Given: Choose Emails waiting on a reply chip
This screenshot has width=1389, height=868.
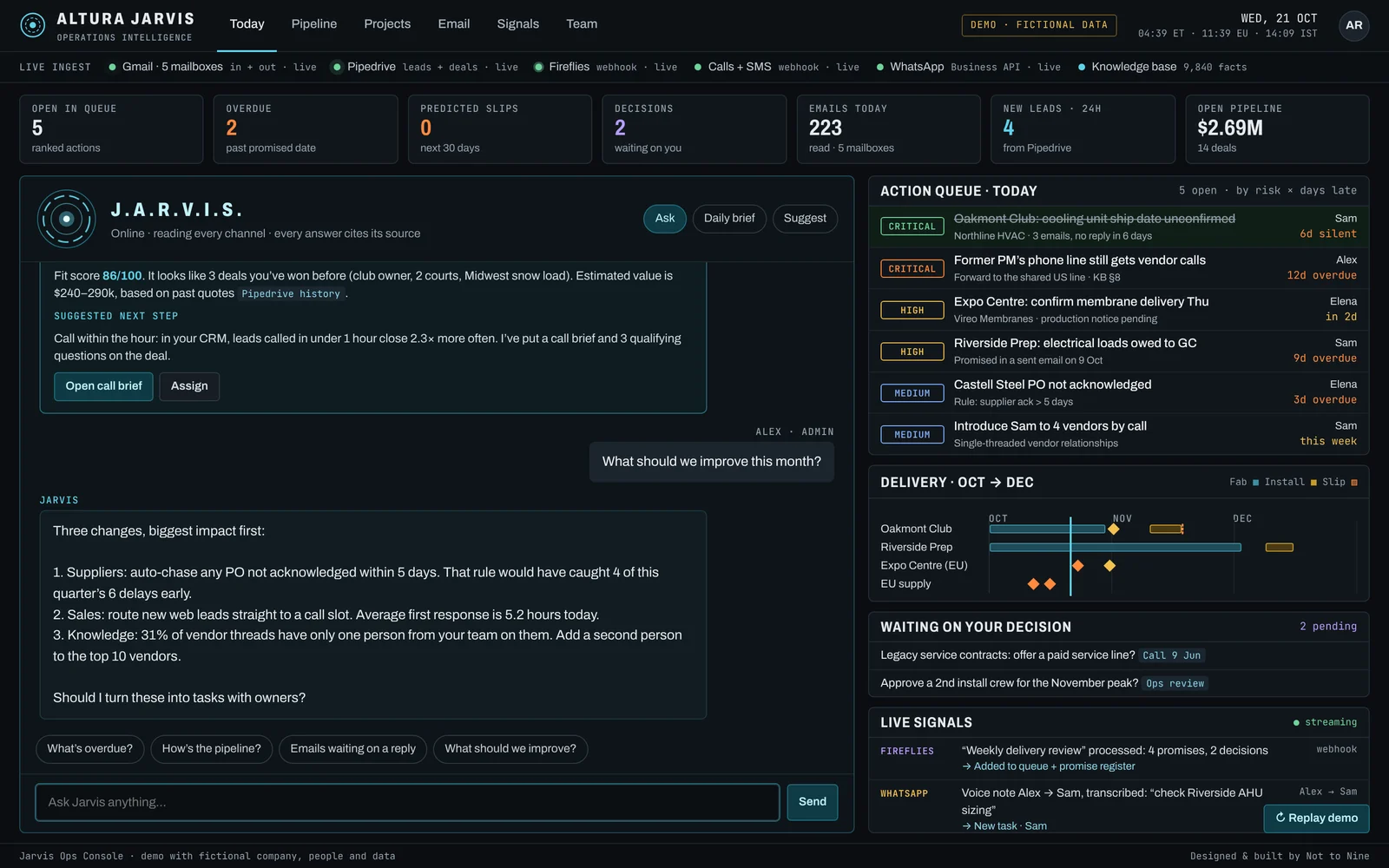Looking at the screenshot, I should tap(352, 749).
